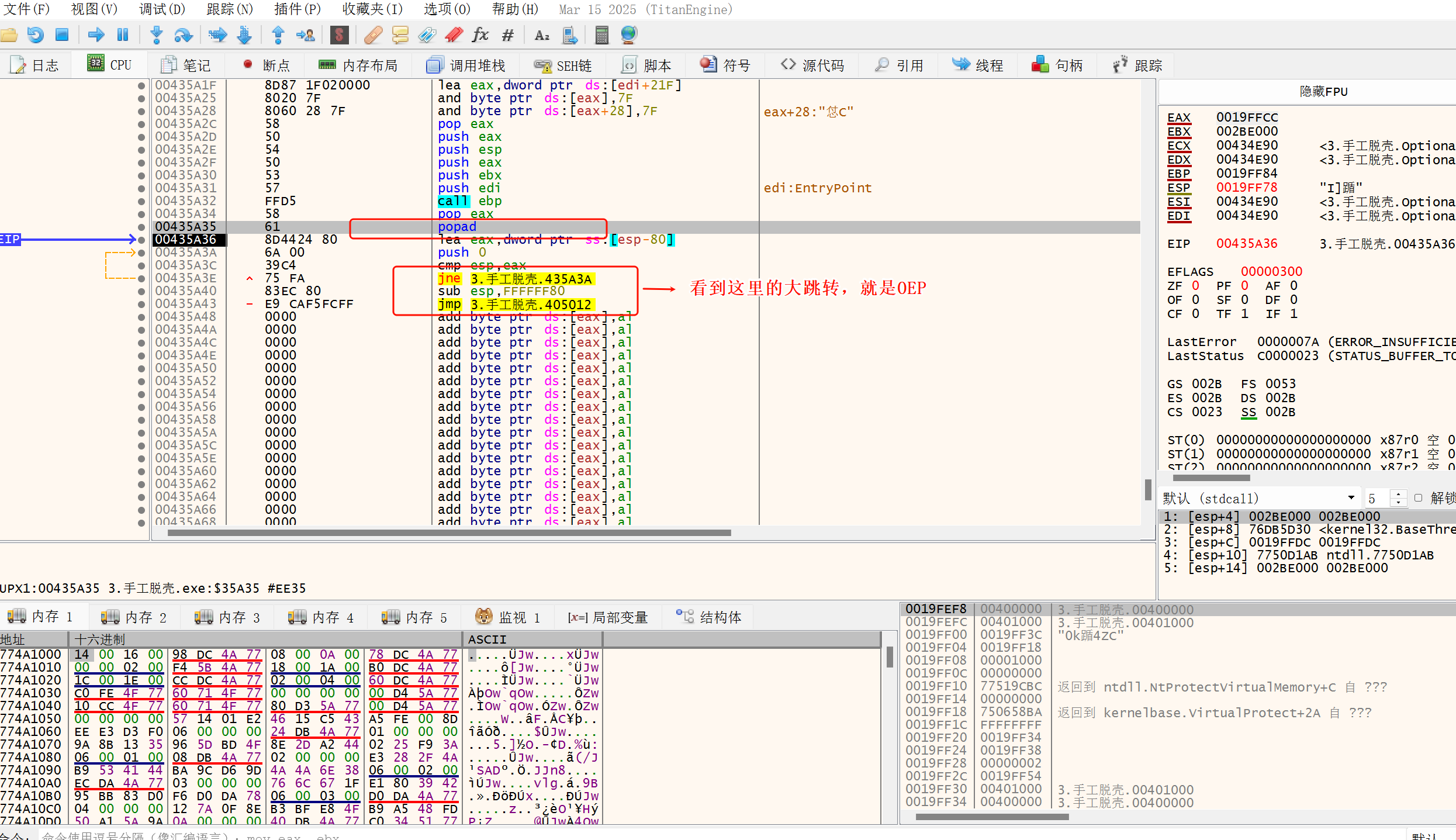Screen dimensions: 1456x840
Task: Toggle breakpoint dot at address 00435A43
Action: click(141, 304)
